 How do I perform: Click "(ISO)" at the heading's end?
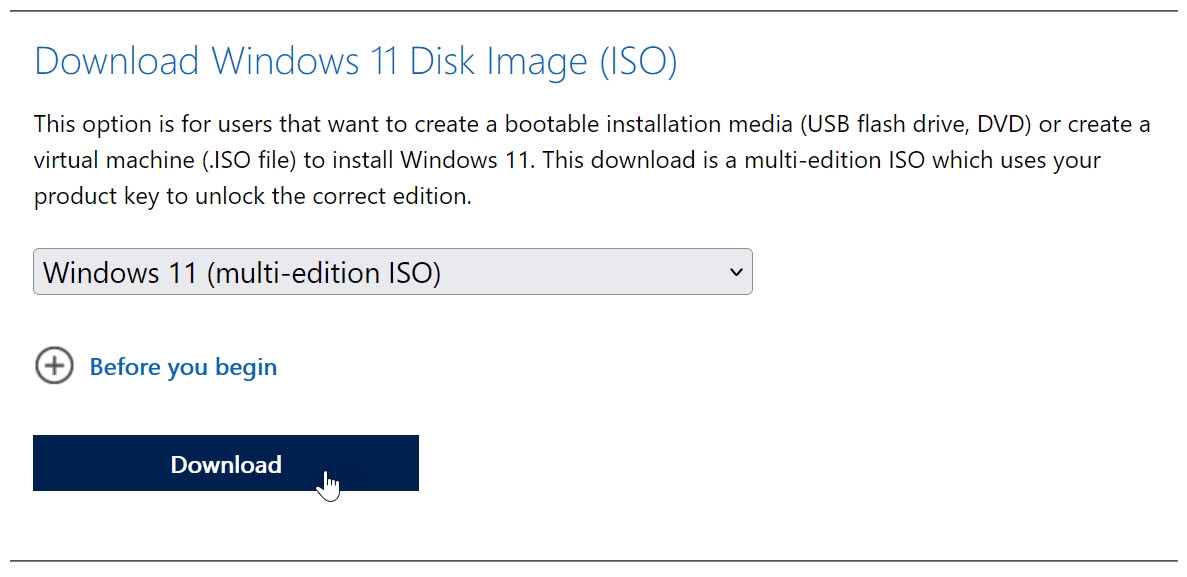pyautogui.click(x=638, y=62)
